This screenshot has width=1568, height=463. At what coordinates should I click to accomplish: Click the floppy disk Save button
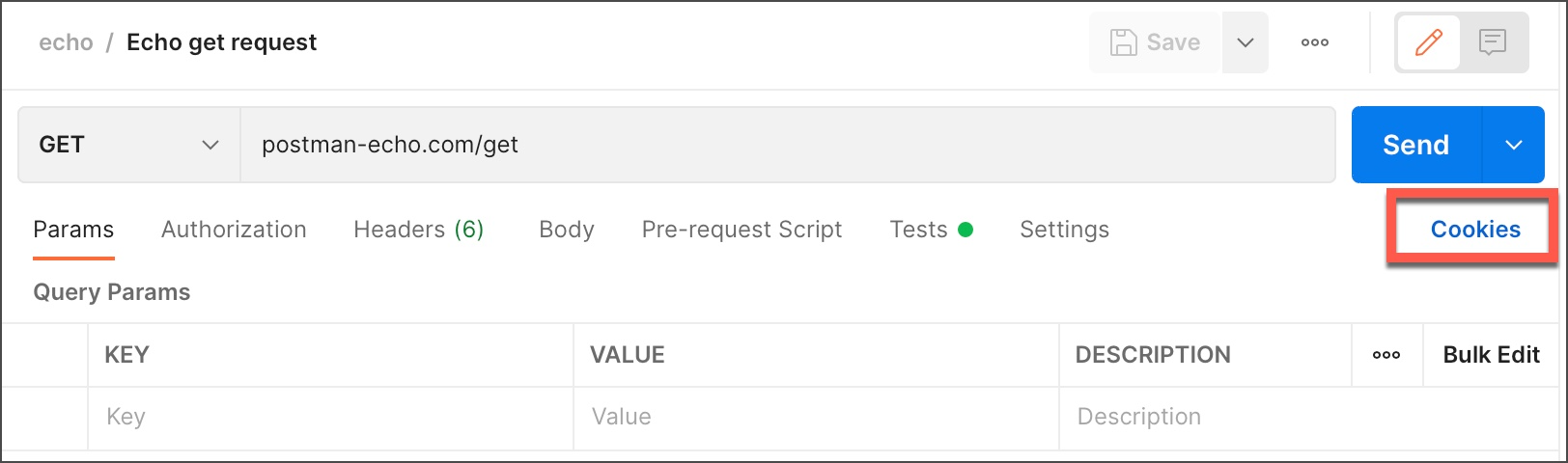tap(1156, 42)
